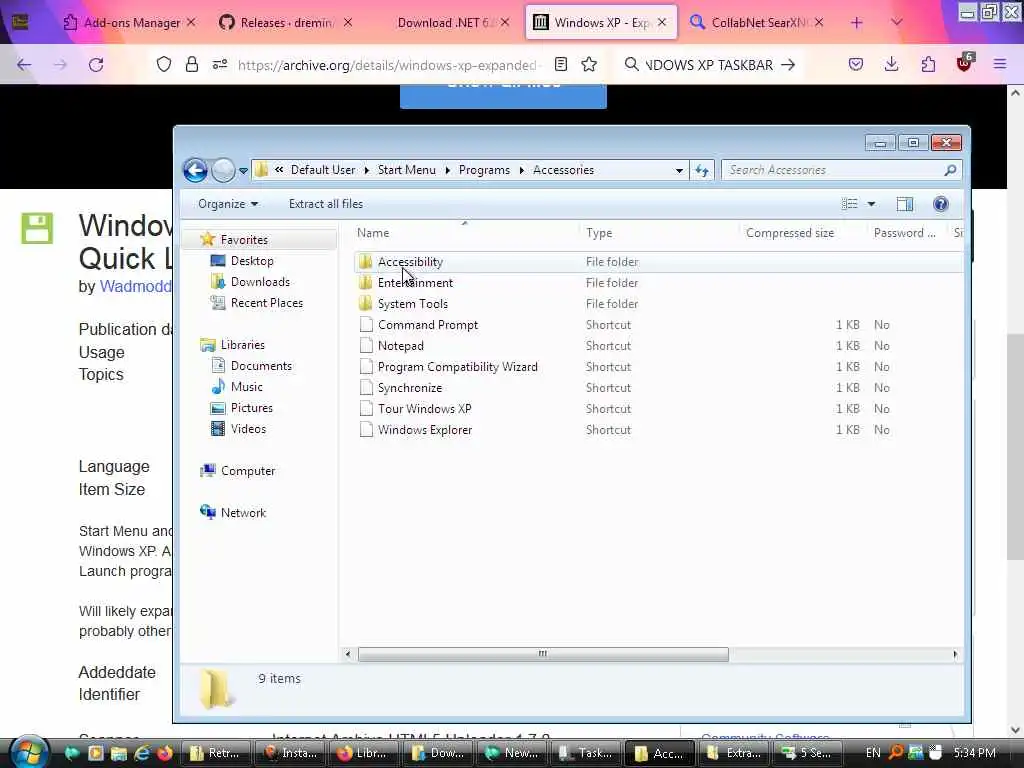Open Pictures library in navigation pane
The image size is (1024, 768).
[251, 408]
